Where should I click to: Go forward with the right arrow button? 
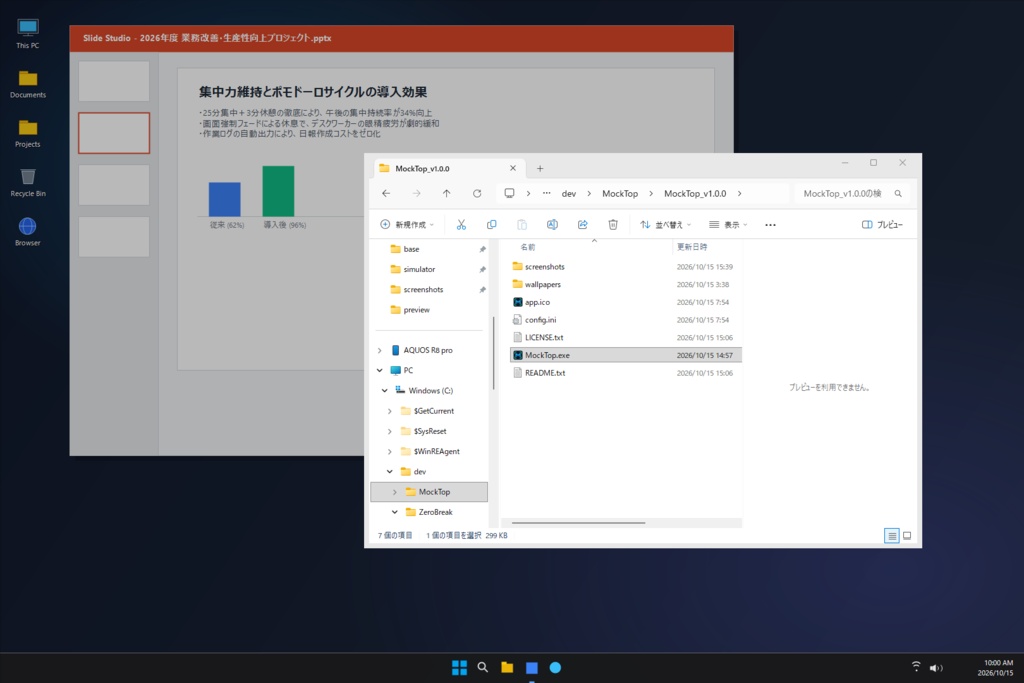coord(416,193)
